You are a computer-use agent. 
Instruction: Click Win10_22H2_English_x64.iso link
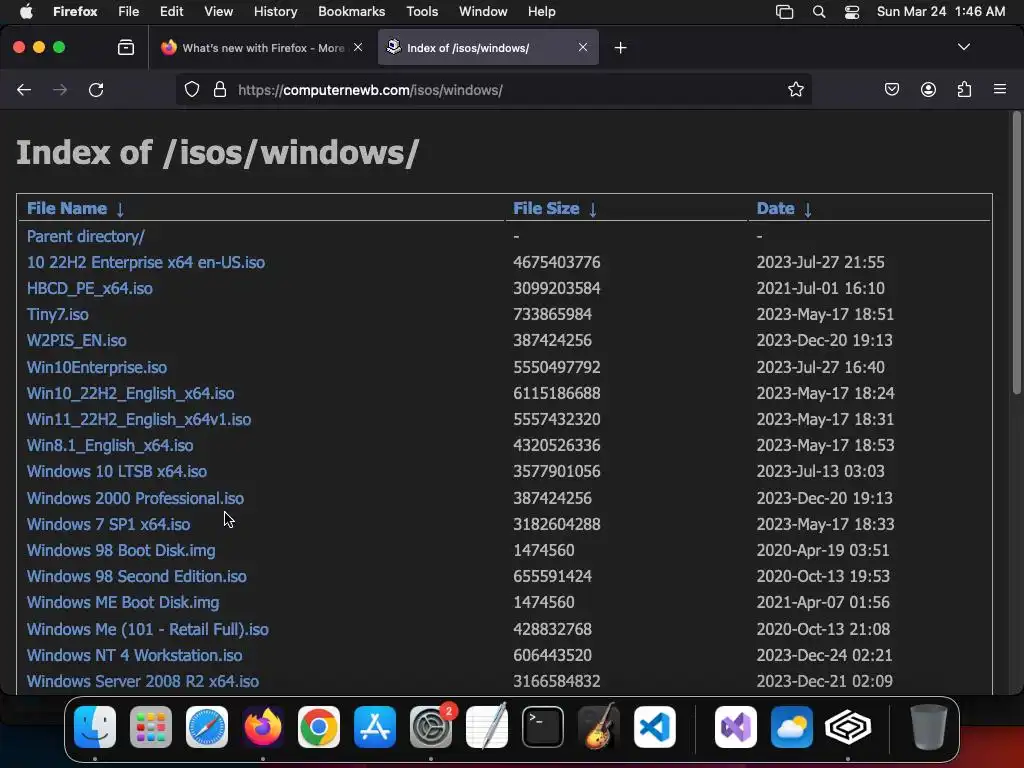131,393
